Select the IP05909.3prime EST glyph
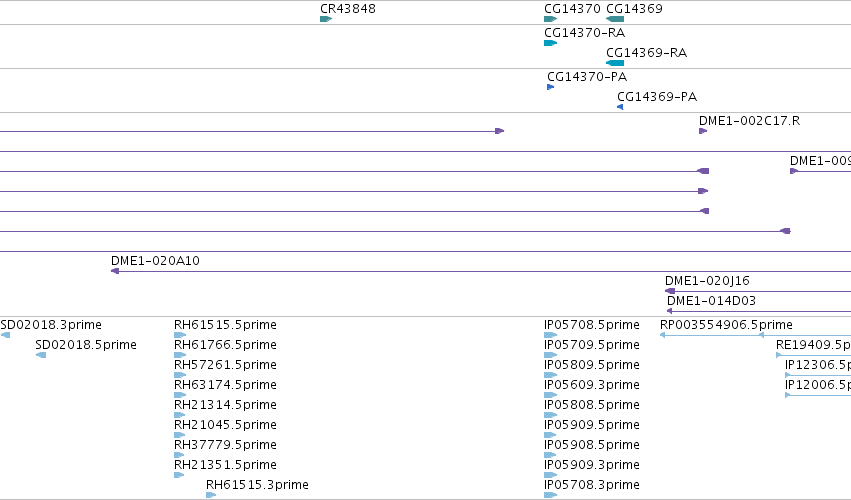 pos(551,475)
